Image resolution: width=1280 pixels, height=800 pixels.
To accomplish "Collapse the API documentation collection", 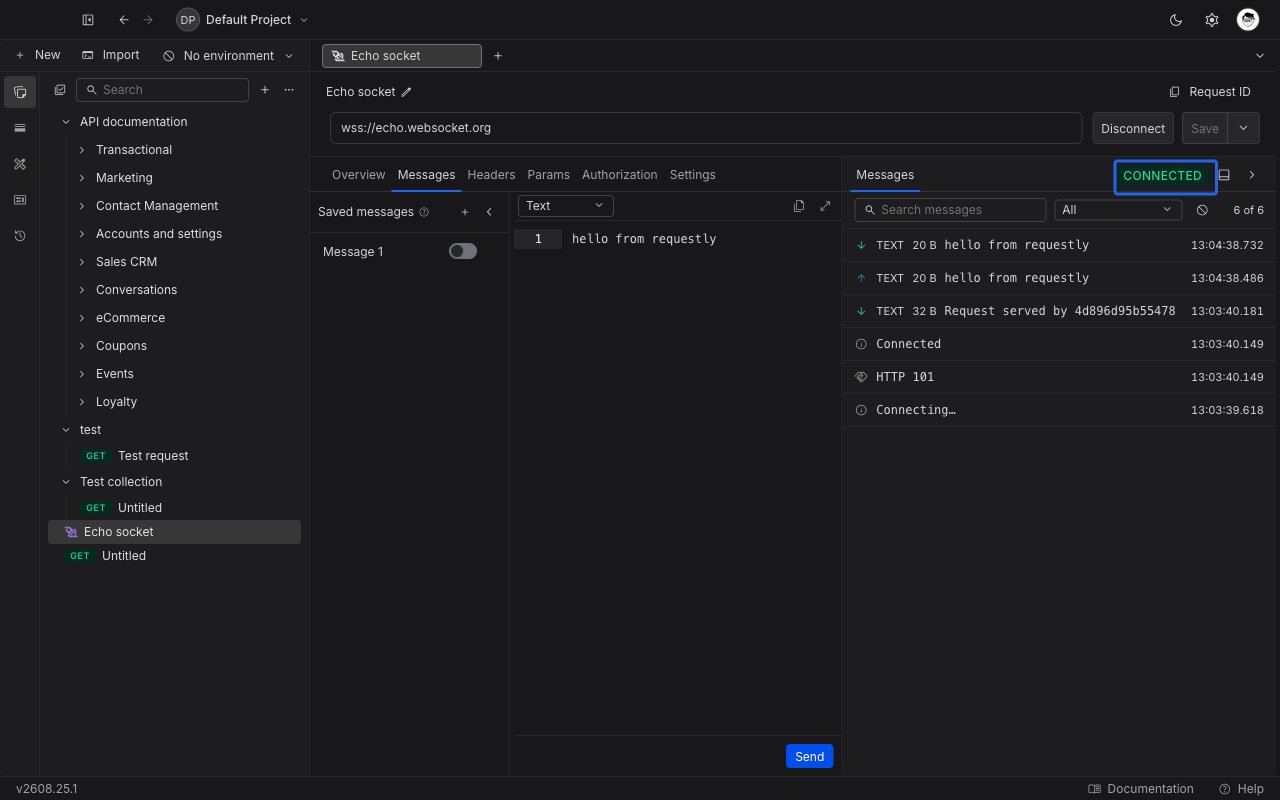I will tap(66, 122).
